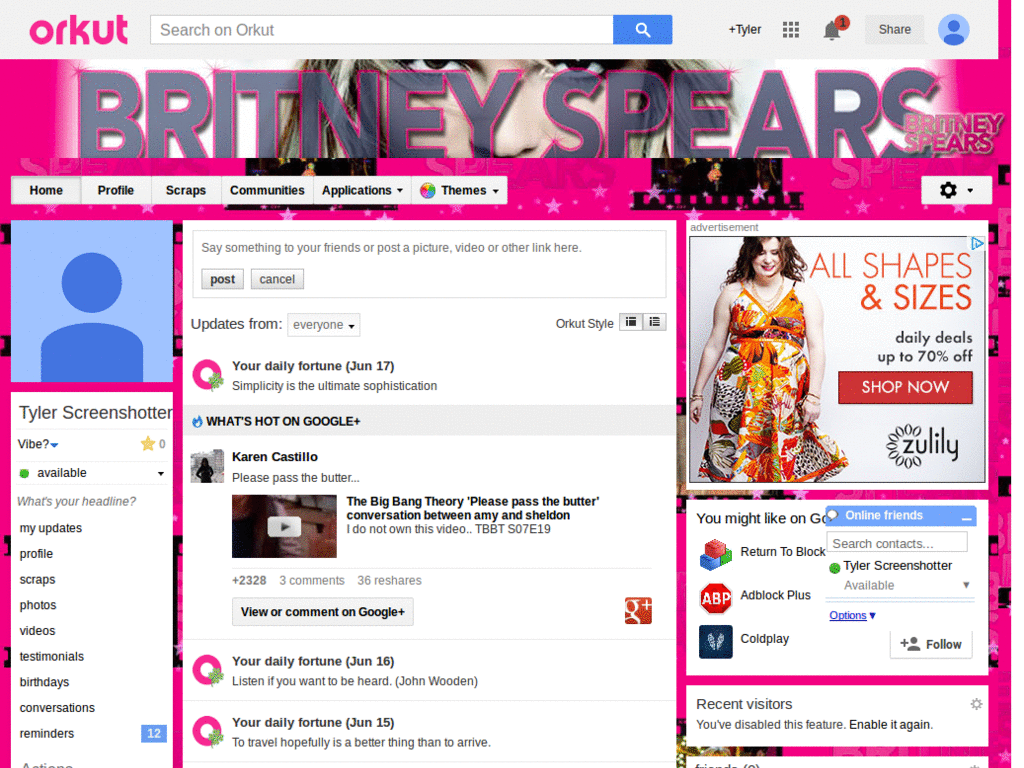This screenshot has width=1024, height=768.
Task: Click the Recent visitors gear icon
Action: pyautogui.click(x=976, y=704)
